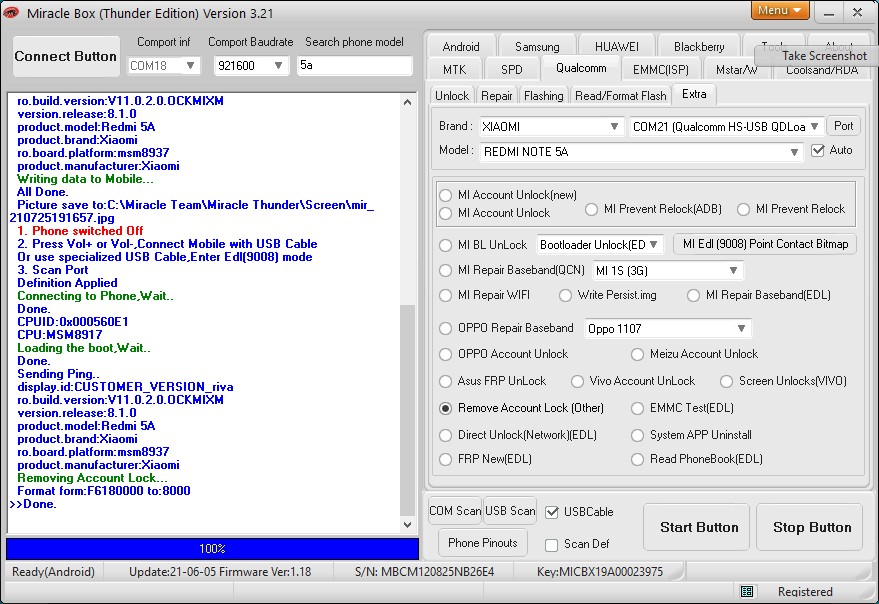
Task: Click the status bar grid icon beside Registered
Action: click(747, 591)
